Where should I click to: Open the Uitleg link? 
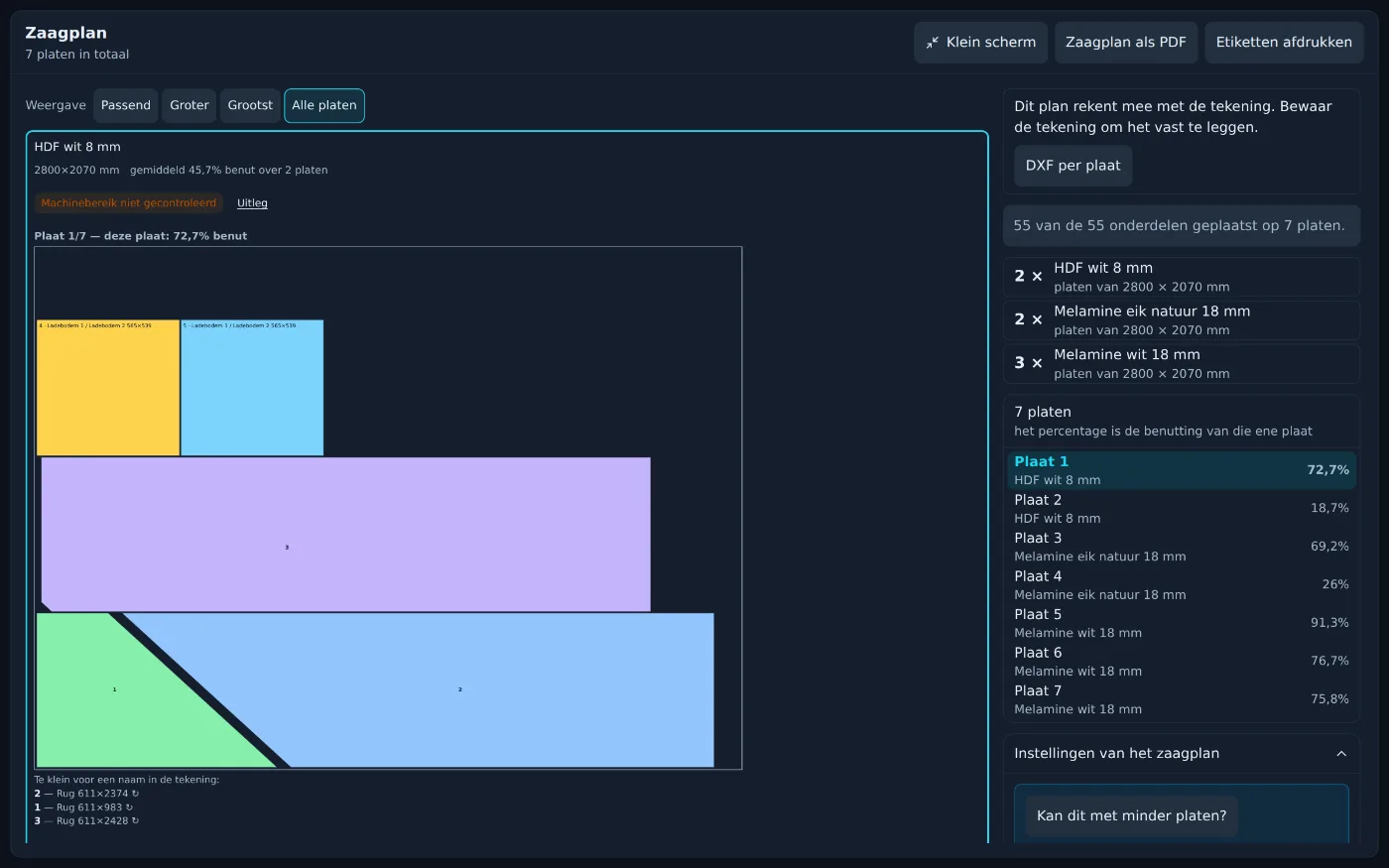pos(252,203)
